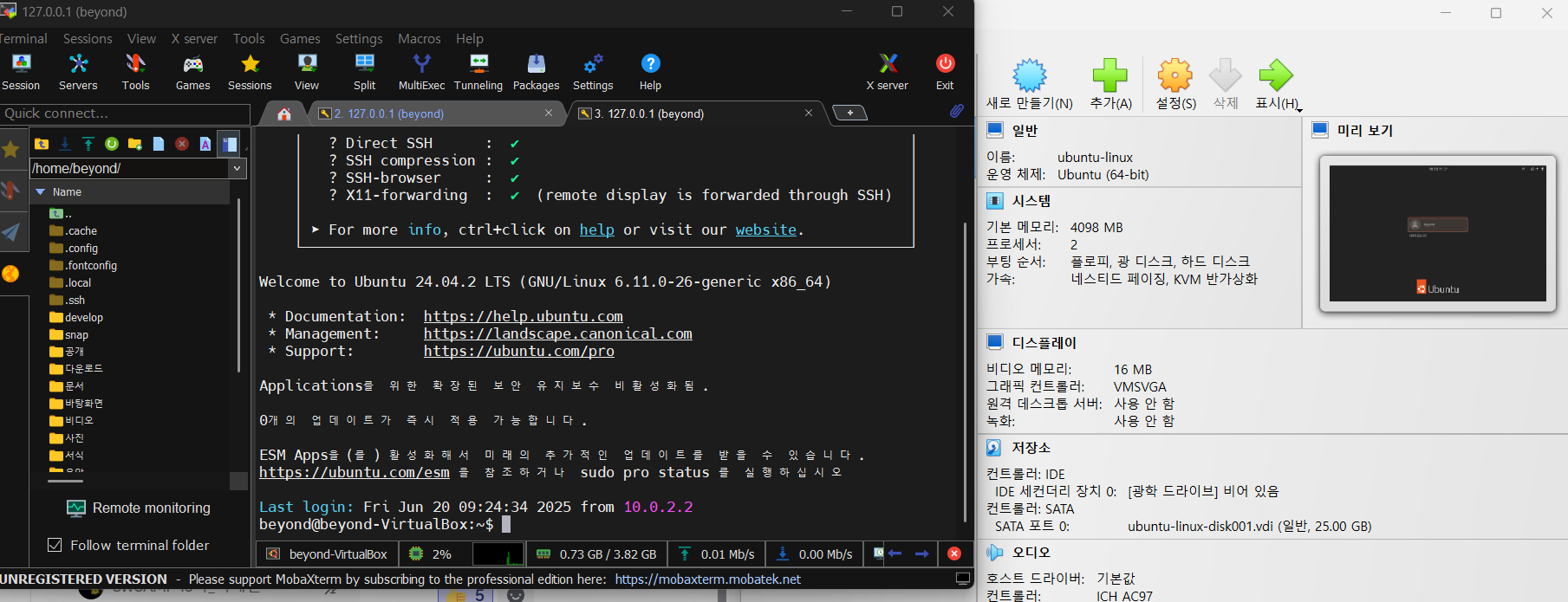Viewport: 1568px width, 602px height.
Task: Open Settings (설정) in VirtualBox toolbar
Action: pos(1175,85)
